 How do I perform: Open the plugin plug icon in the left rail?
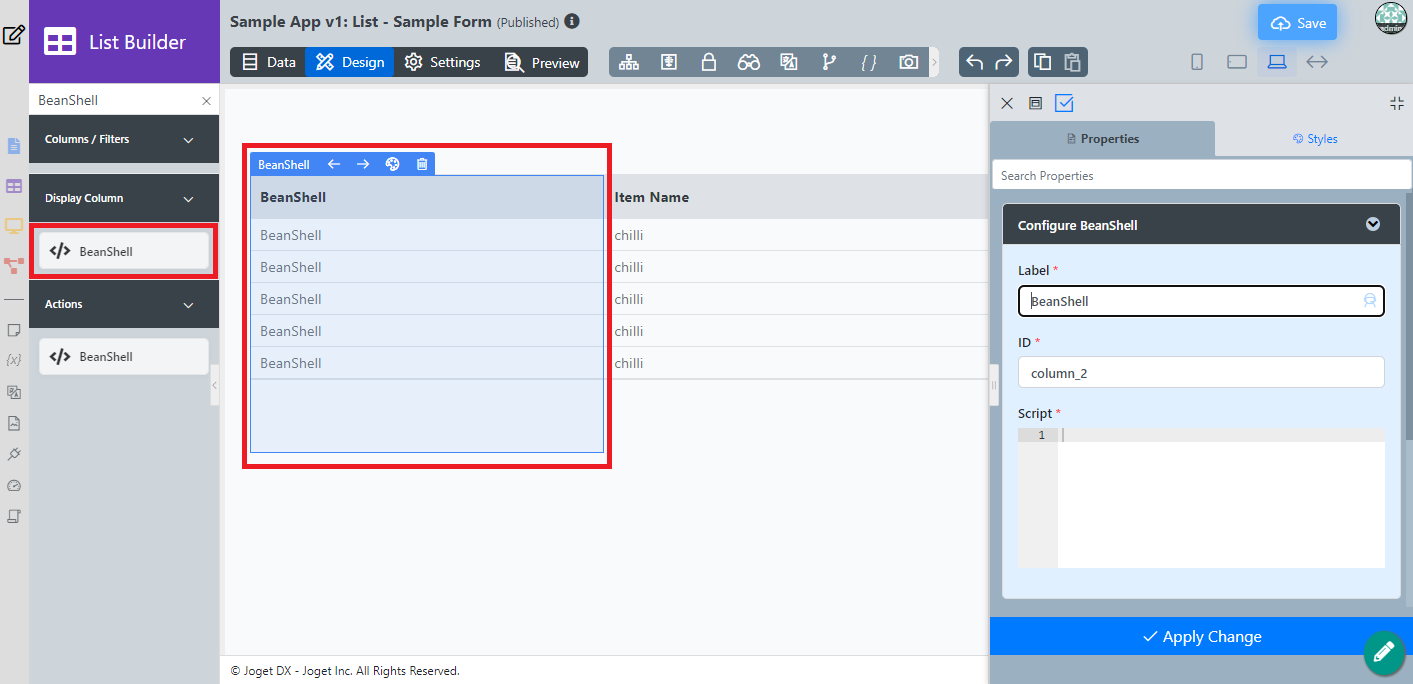[14, 454]
